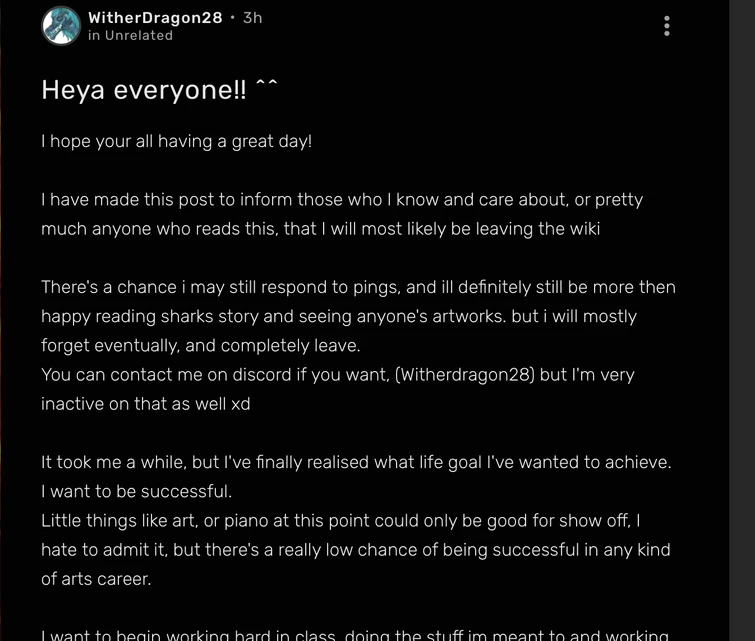Screen dimensions: 755x641
Task: Click the line starting "Little things like art"
Action: (340, 520)
